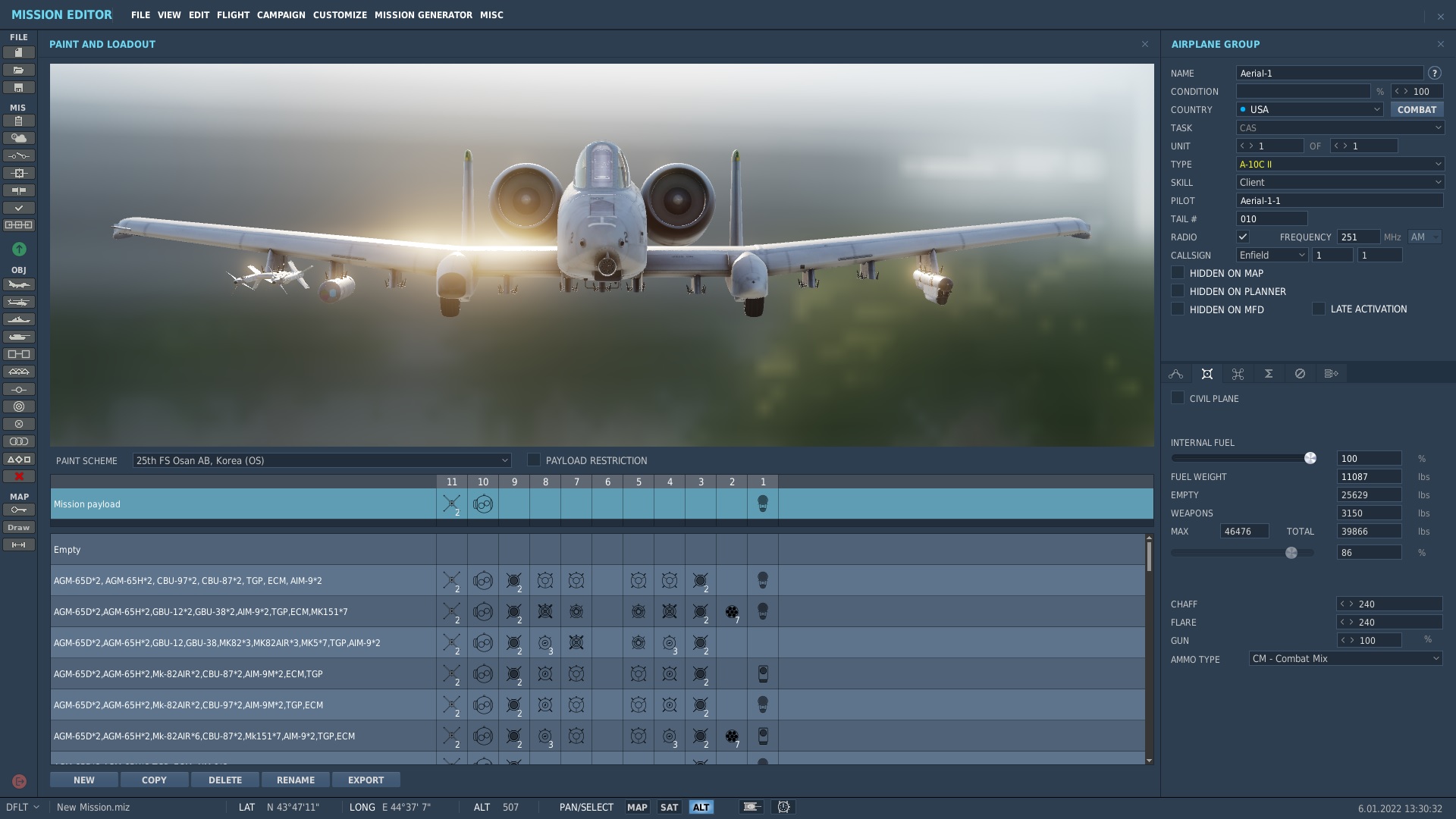Open the TYPE dropdown showing A-10C II
The width and height of the screenshot is (1456, 819).
(x=1338, y=164)
